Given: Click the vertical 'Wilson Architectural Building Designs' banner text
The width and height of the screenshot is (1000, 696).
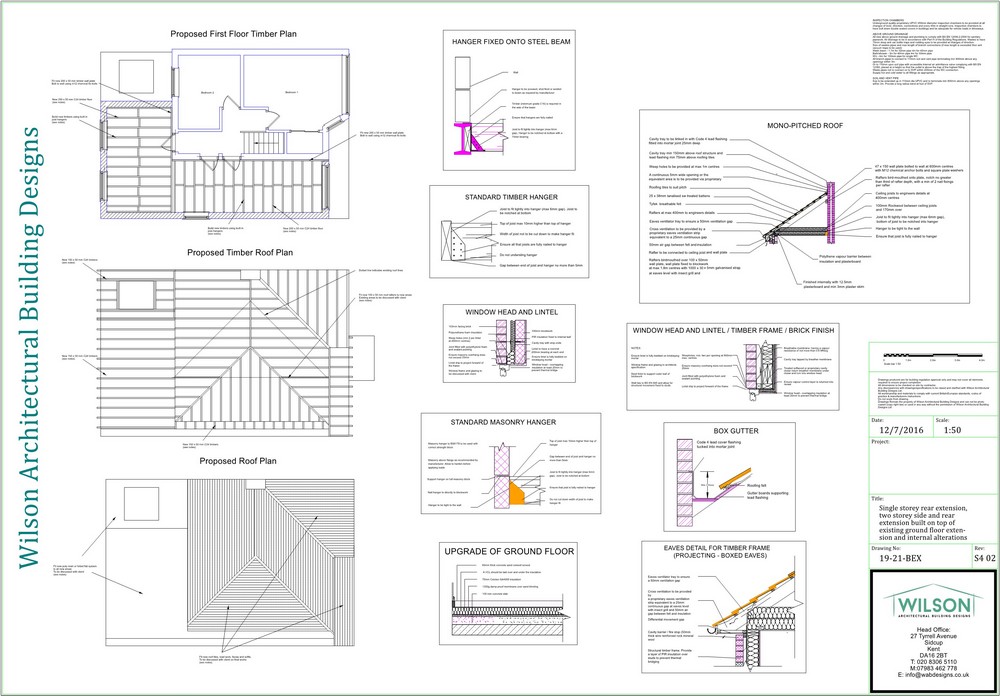Looking at the screenshot, I should coord(30,348).
